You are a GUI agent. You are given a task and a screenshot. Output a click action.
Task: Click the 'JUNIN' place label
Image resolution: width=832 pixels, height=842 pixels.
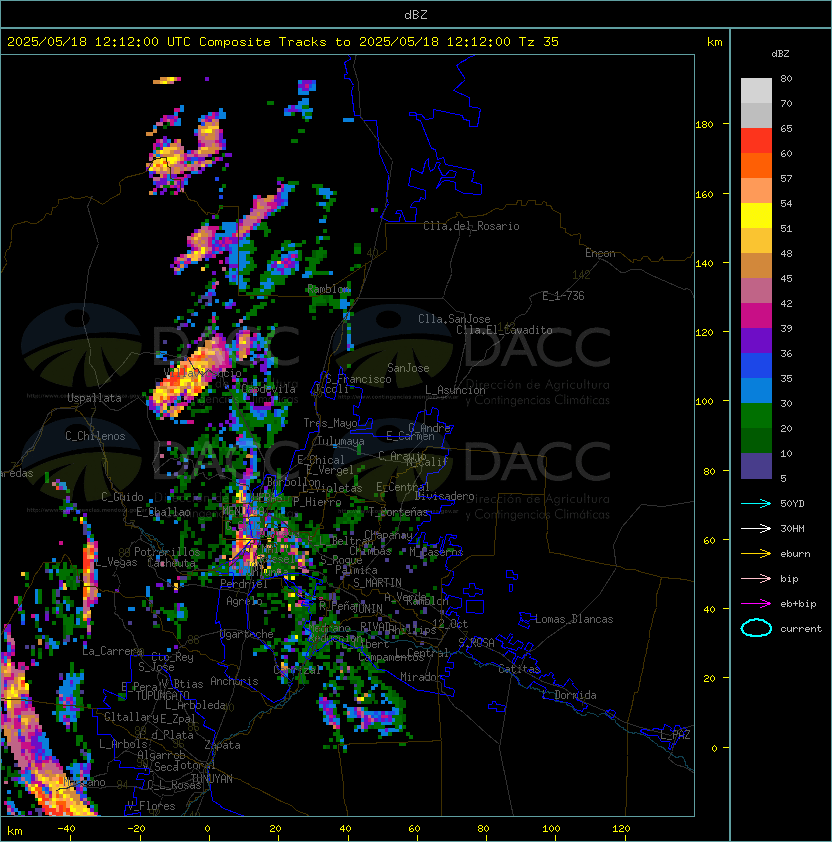coord(367,608)
